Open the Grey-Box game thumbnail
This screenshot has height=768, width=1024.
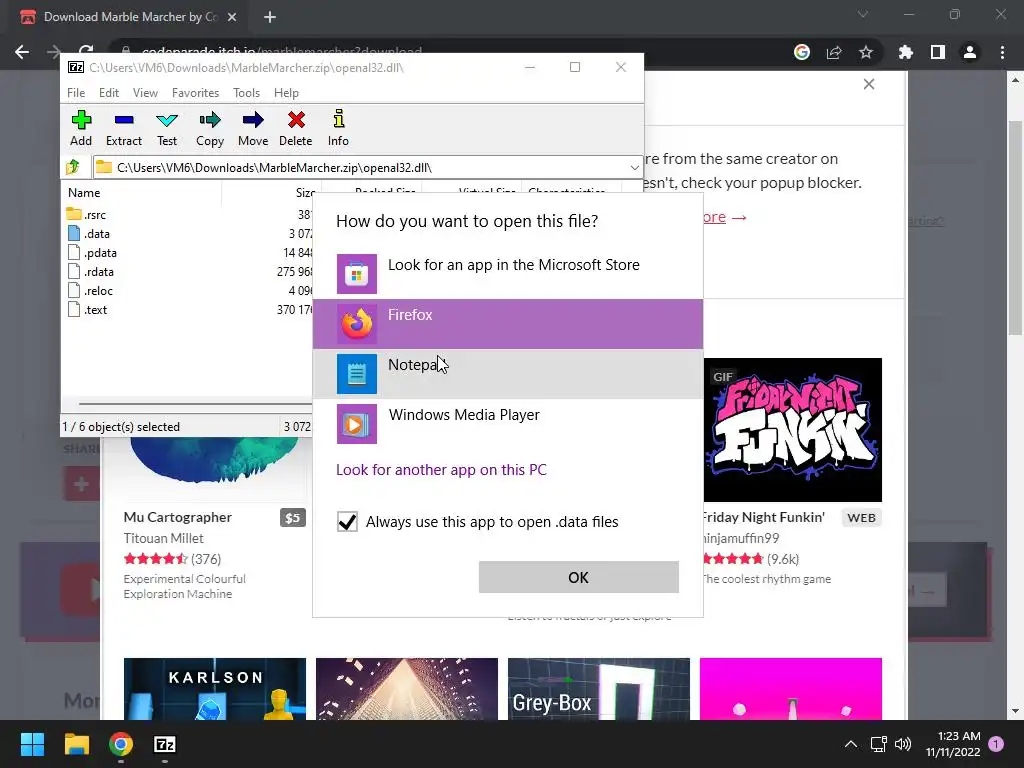click(x=599, y=689)
